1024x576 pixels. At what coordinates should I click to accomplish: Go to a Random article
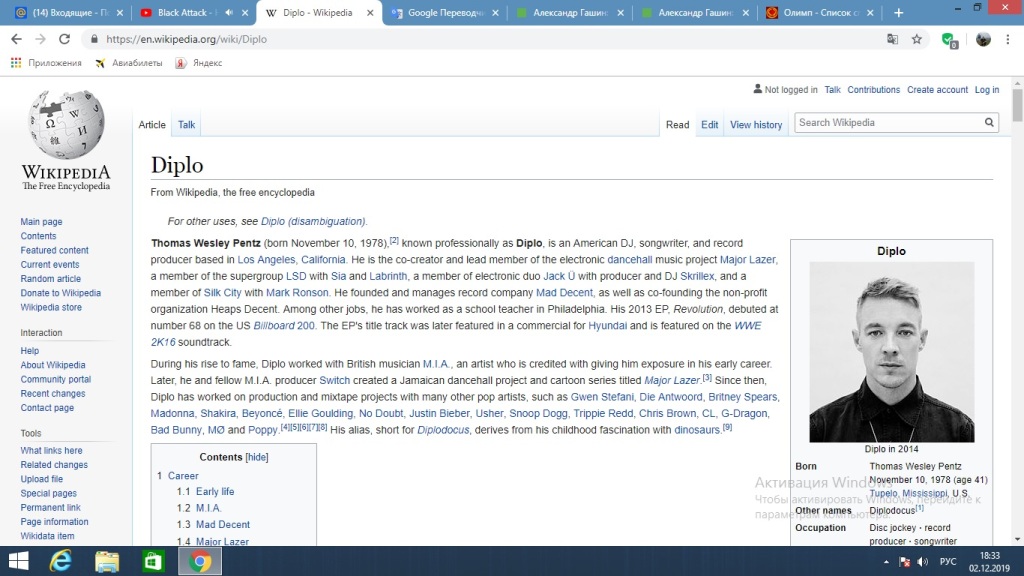pos(50,279)
